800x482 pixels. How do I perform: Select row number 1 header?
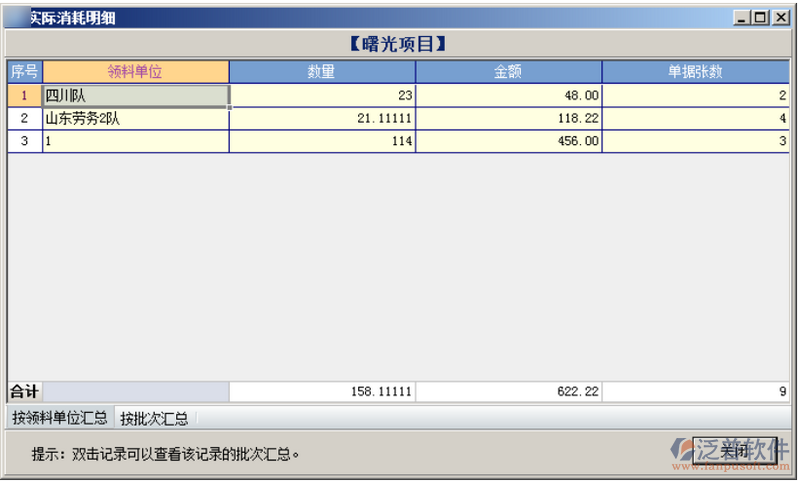(24, 95)
